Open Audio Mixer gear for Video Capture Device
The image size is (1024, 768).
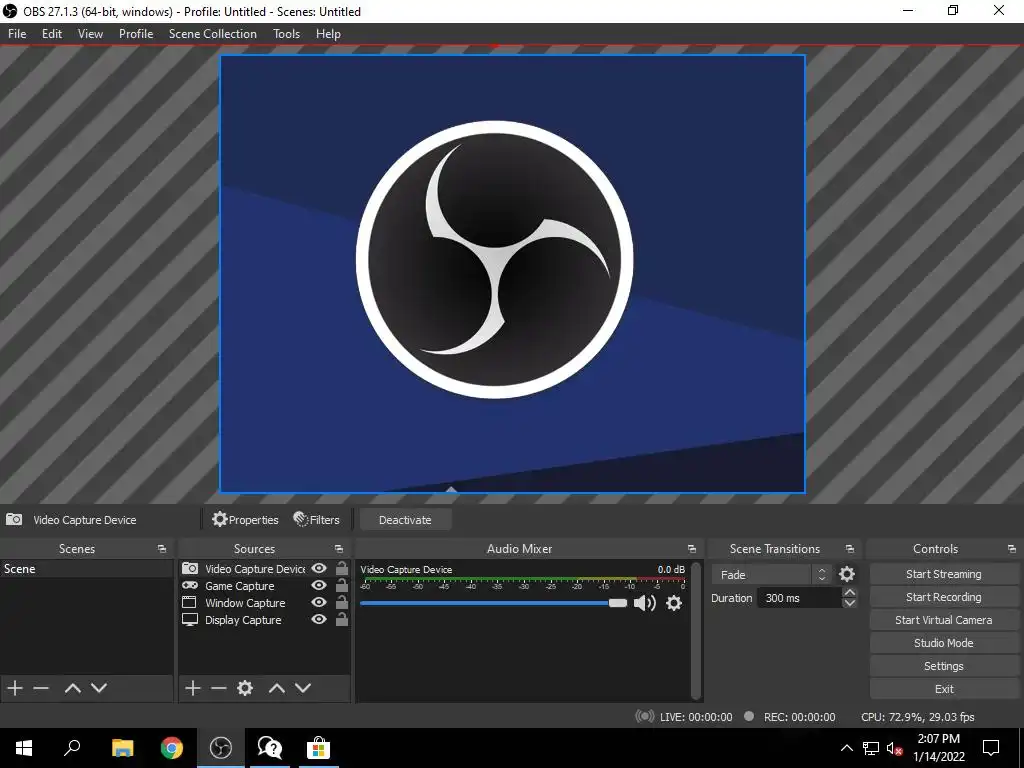pos(674,603)
